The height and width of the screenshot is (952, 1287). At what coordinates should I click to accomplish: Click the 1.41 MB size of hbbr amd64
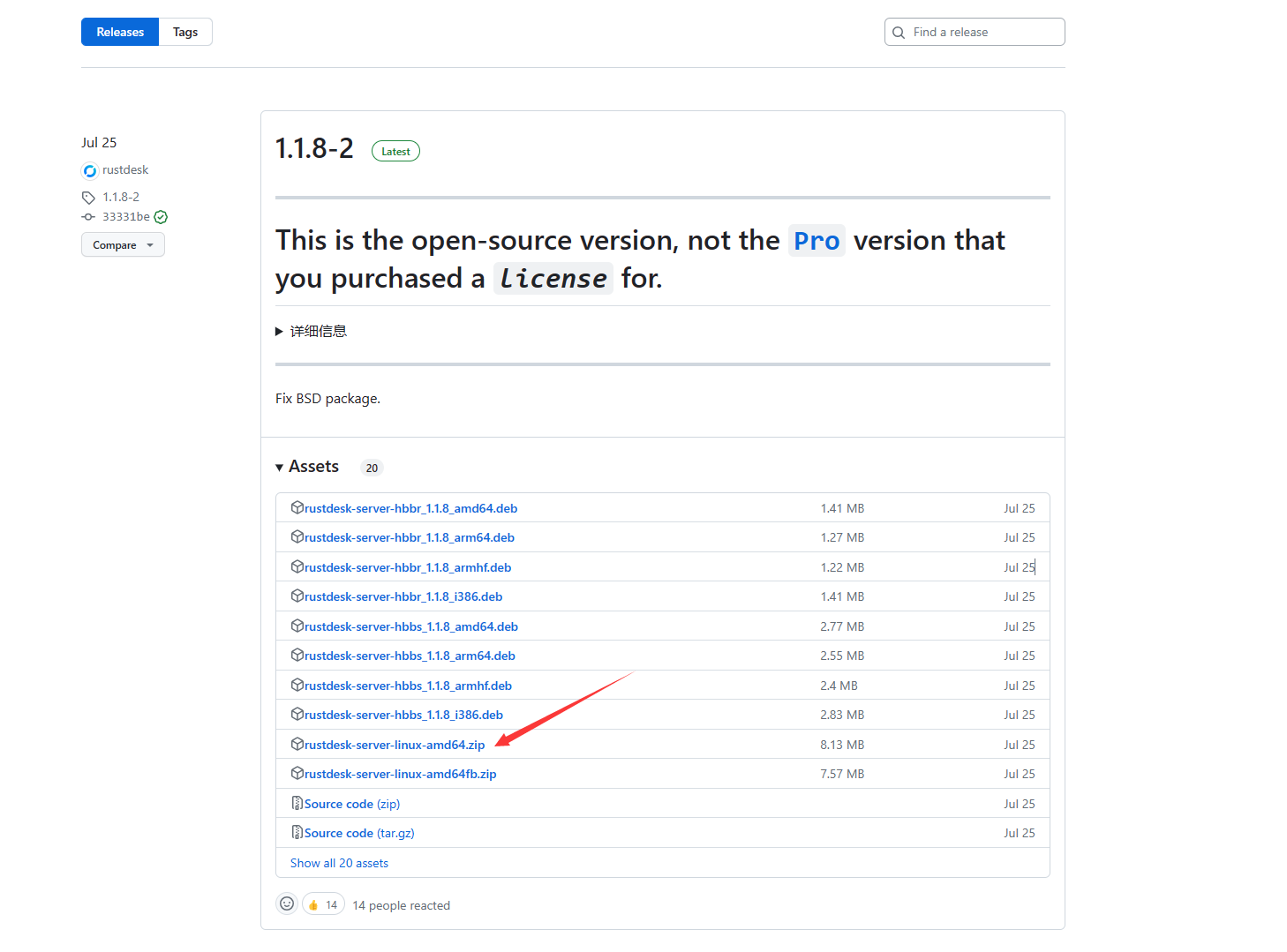click(842, 508)
